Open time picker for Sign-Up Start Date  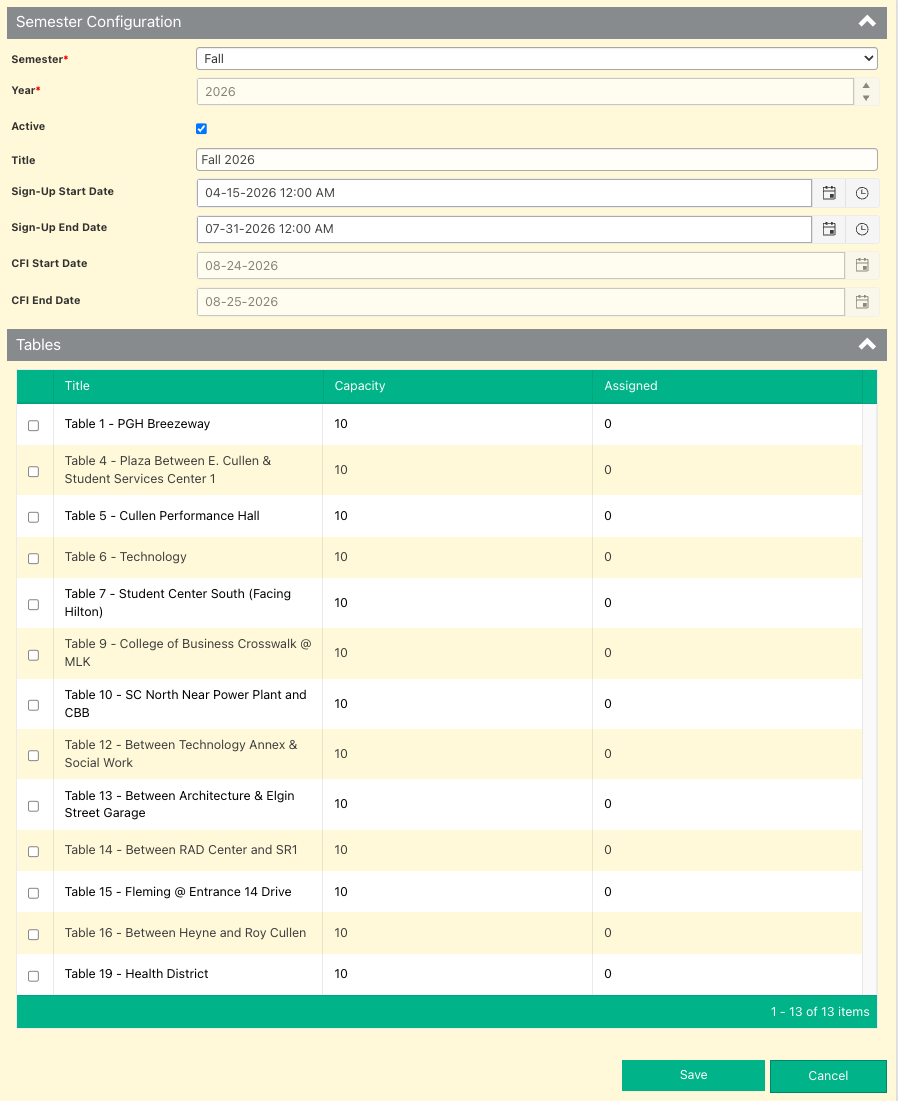[x=862, y=193]
